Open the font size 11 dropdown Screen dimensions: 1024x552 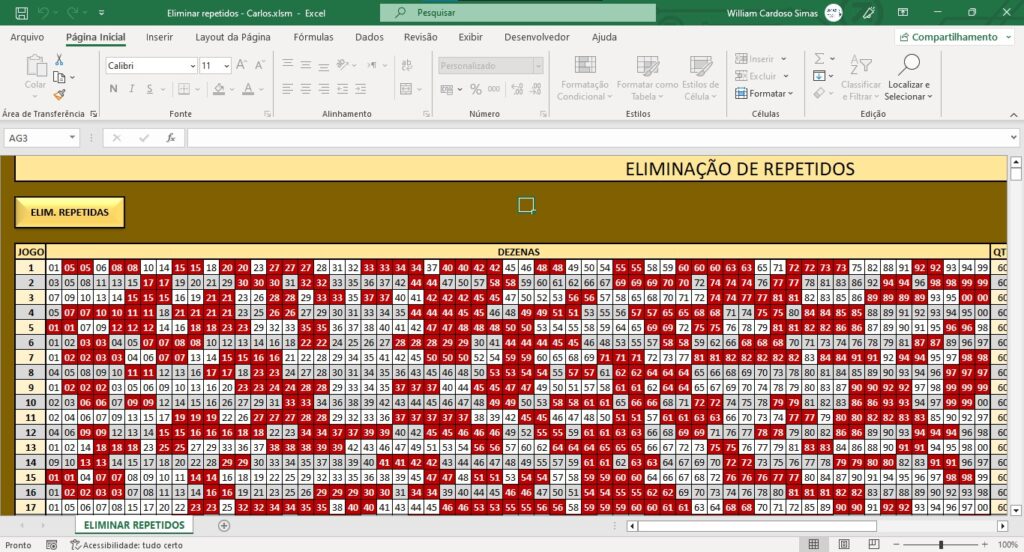(x=227, y=65)
